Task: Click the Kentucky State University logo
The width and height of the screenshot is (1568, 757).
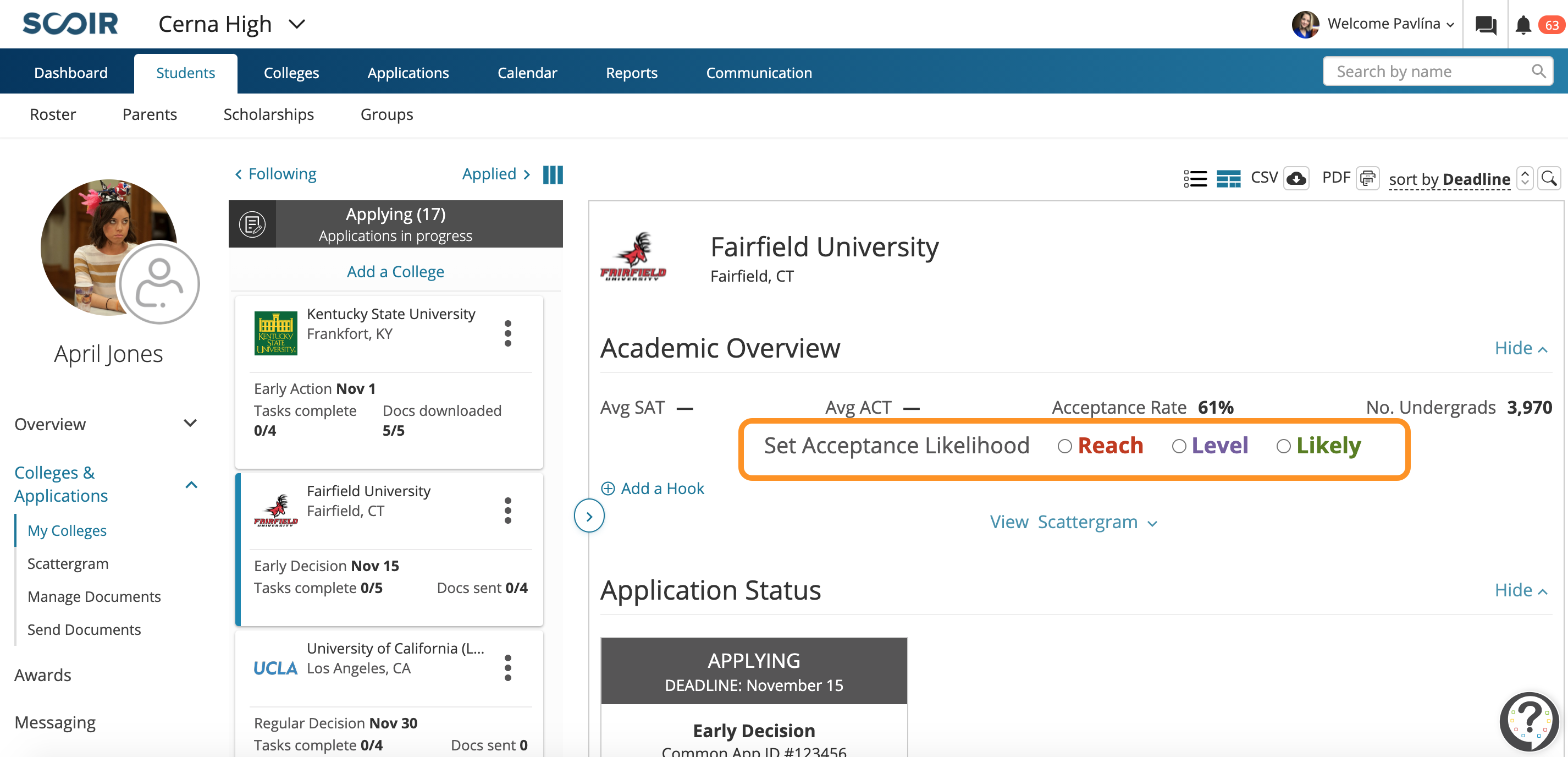Action: 276,333
